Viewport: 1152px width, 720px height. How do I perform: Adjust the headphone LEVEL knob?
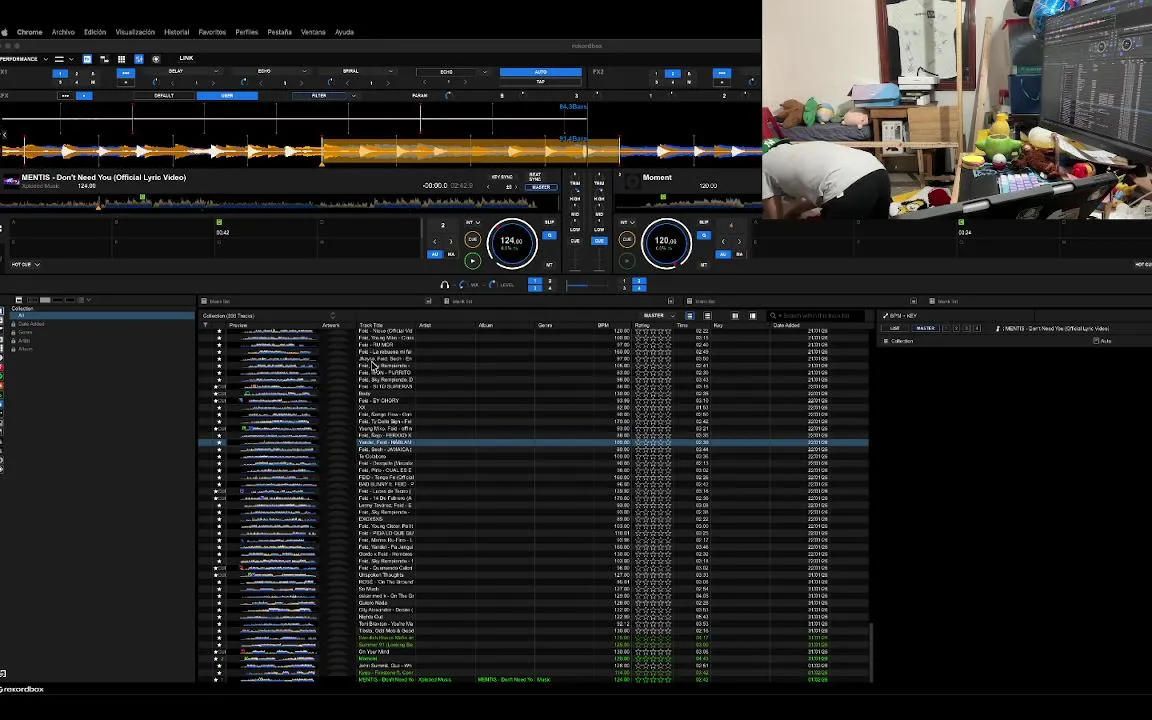click(492, 284)
